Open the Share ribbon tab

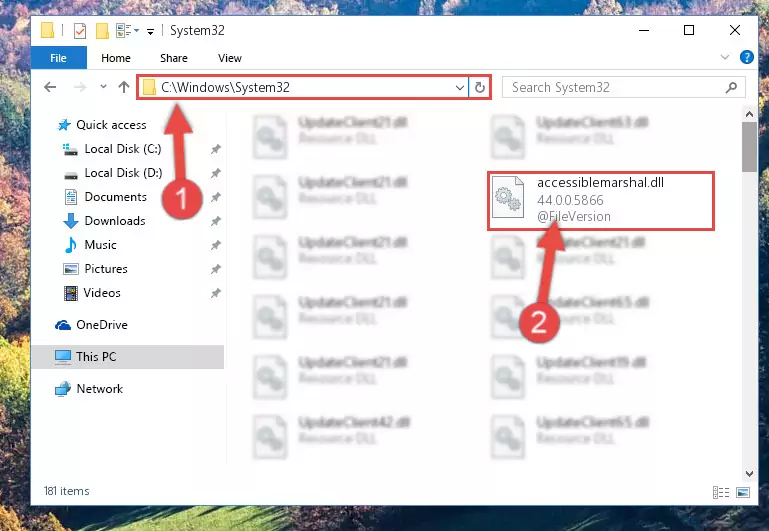coord(174,58)
